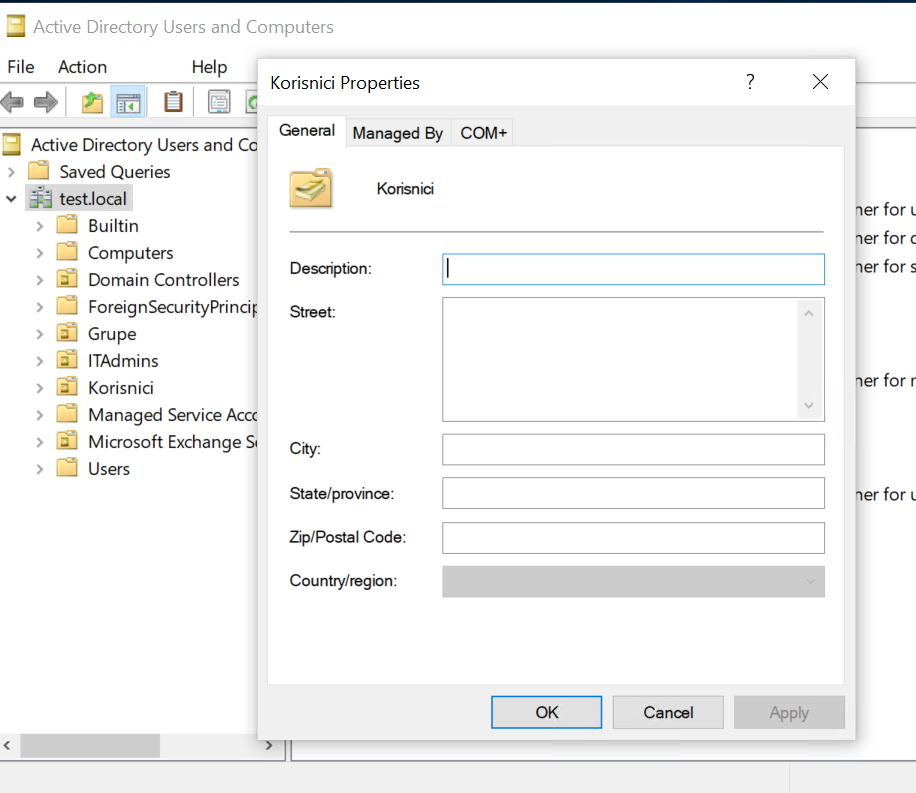
Task: Expand the Grupe OU
Action: coord(39,334)
